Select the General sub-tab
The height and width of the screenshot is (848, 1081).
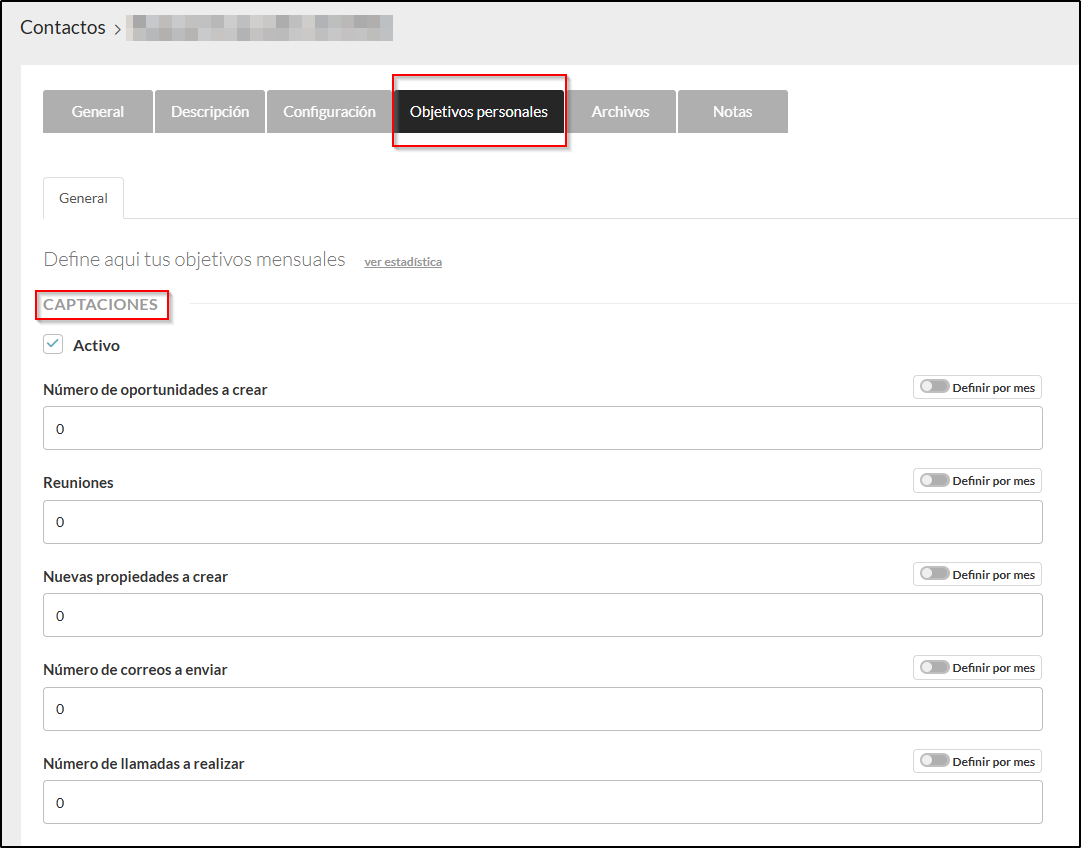(83, 198)
